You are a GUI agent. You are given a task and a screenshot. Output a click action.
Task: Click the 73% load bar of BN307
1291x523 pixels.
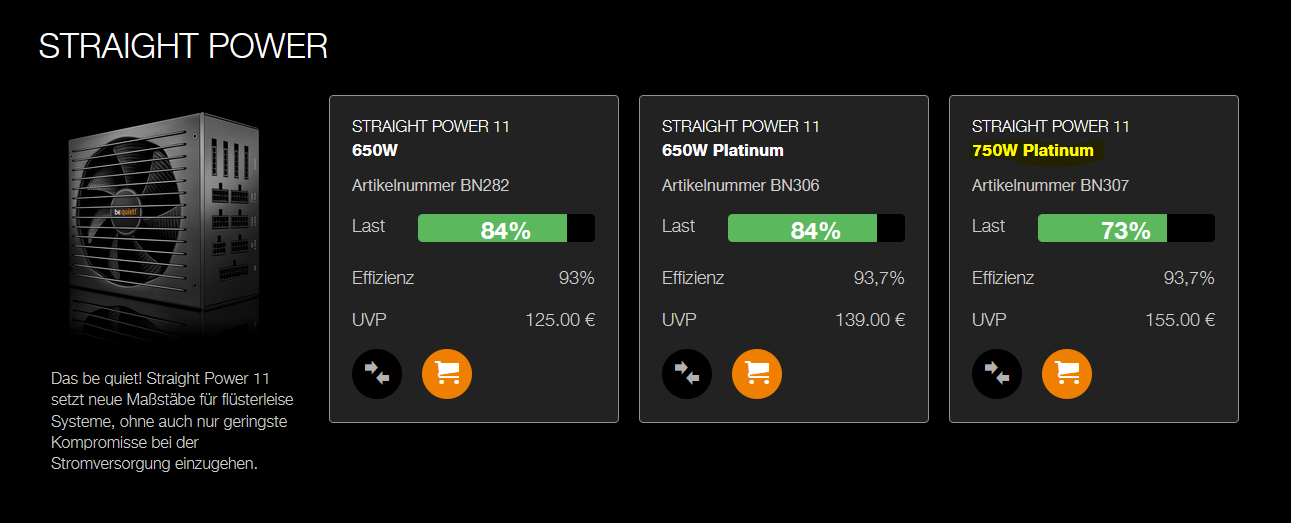[x=1125, y=229]
